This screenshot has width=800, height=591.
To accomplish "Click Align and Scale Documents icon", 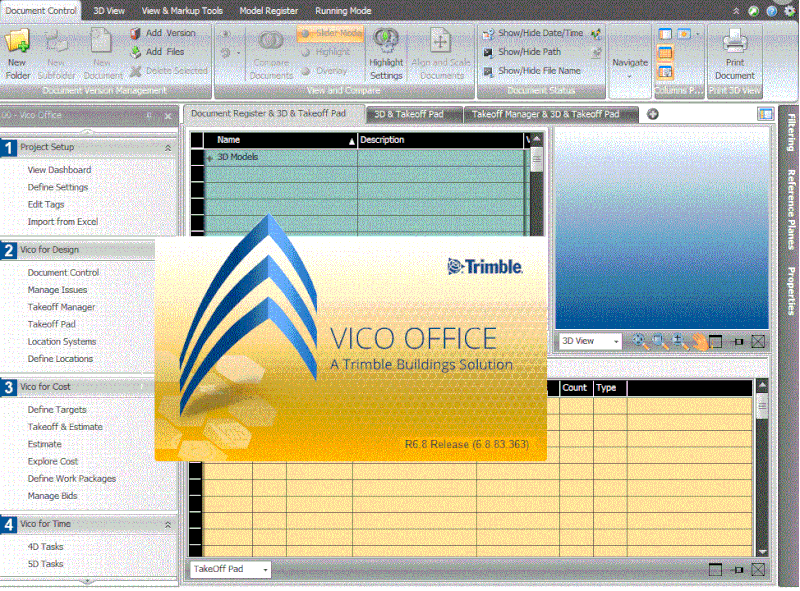I will (440, 41).
